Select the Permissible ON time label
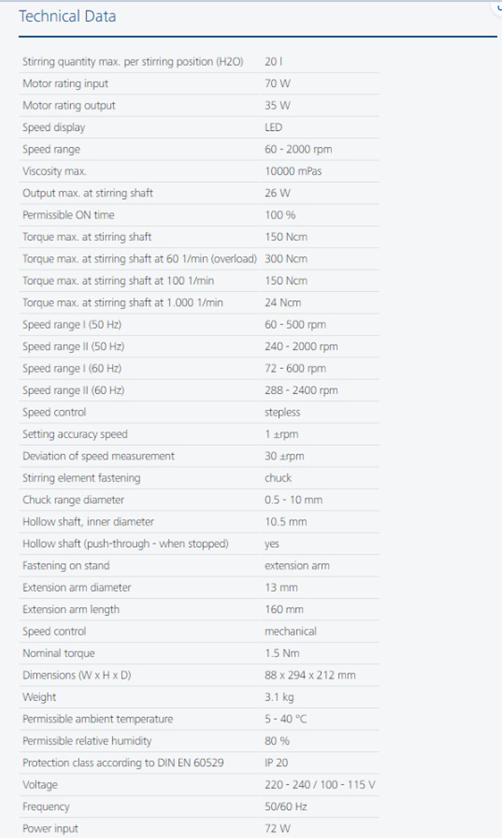Image resolution: width=502 pixels, height=838 pixels. click(68, 215)
